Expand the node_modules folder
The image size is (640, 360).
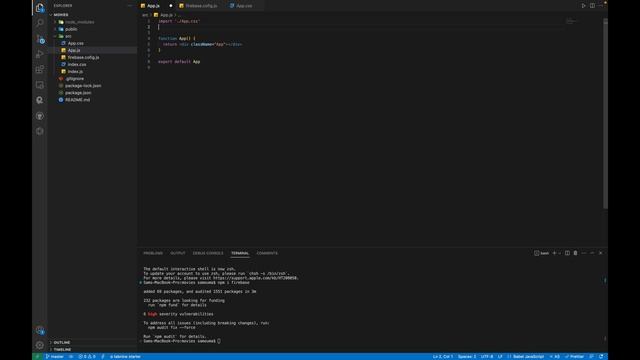[79, 22]
